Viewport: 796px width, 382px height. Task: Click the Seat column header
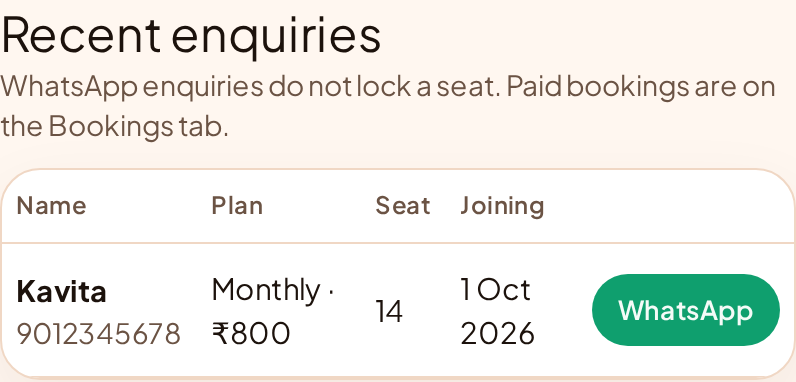(x=403, y=206)
